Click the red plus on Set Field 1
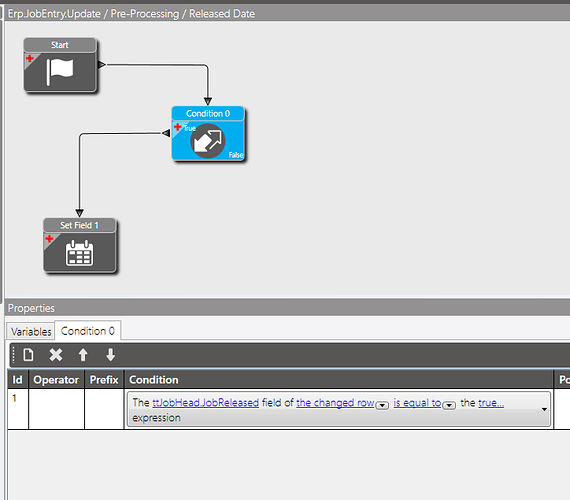 coord(49,239)
